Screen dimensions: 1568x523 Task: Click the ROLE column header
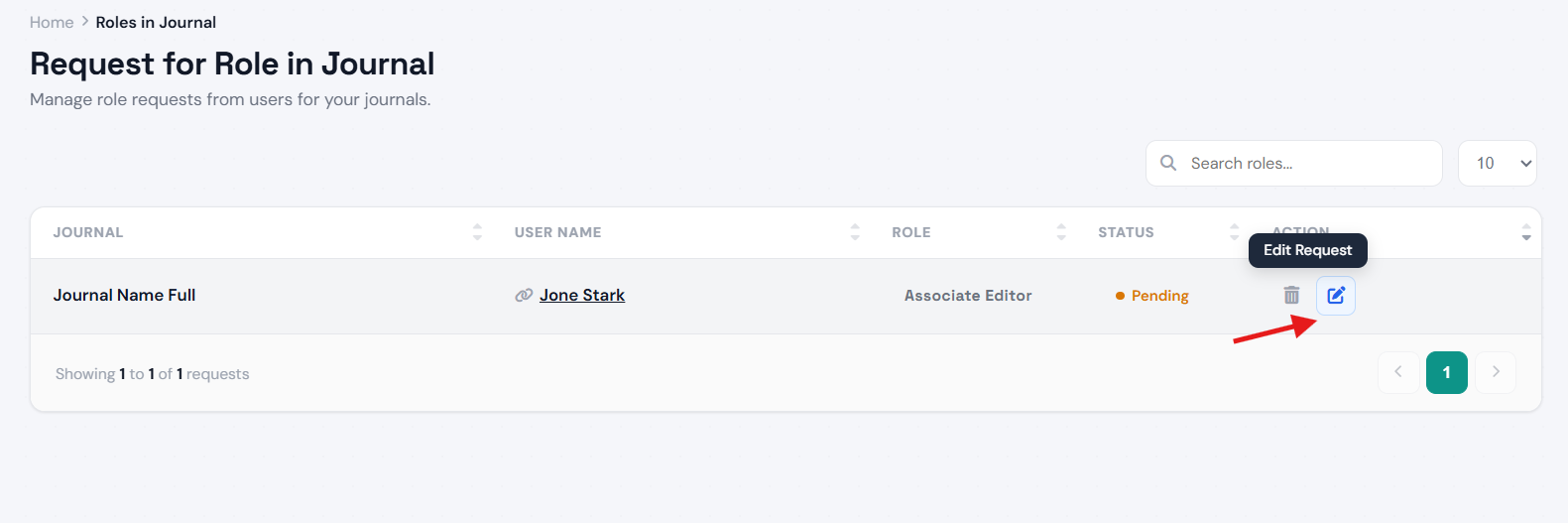tap(910, 232)
